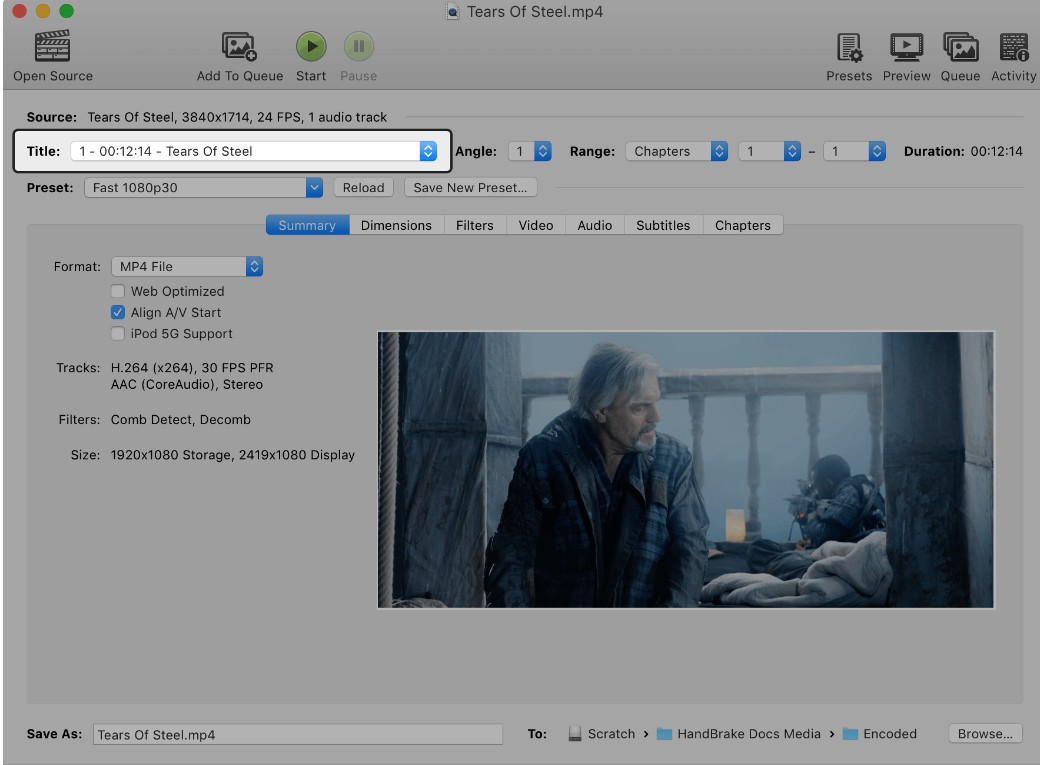
Task: Click the Scratch path label
Action: pyautogui.click(x=612, y=734)
